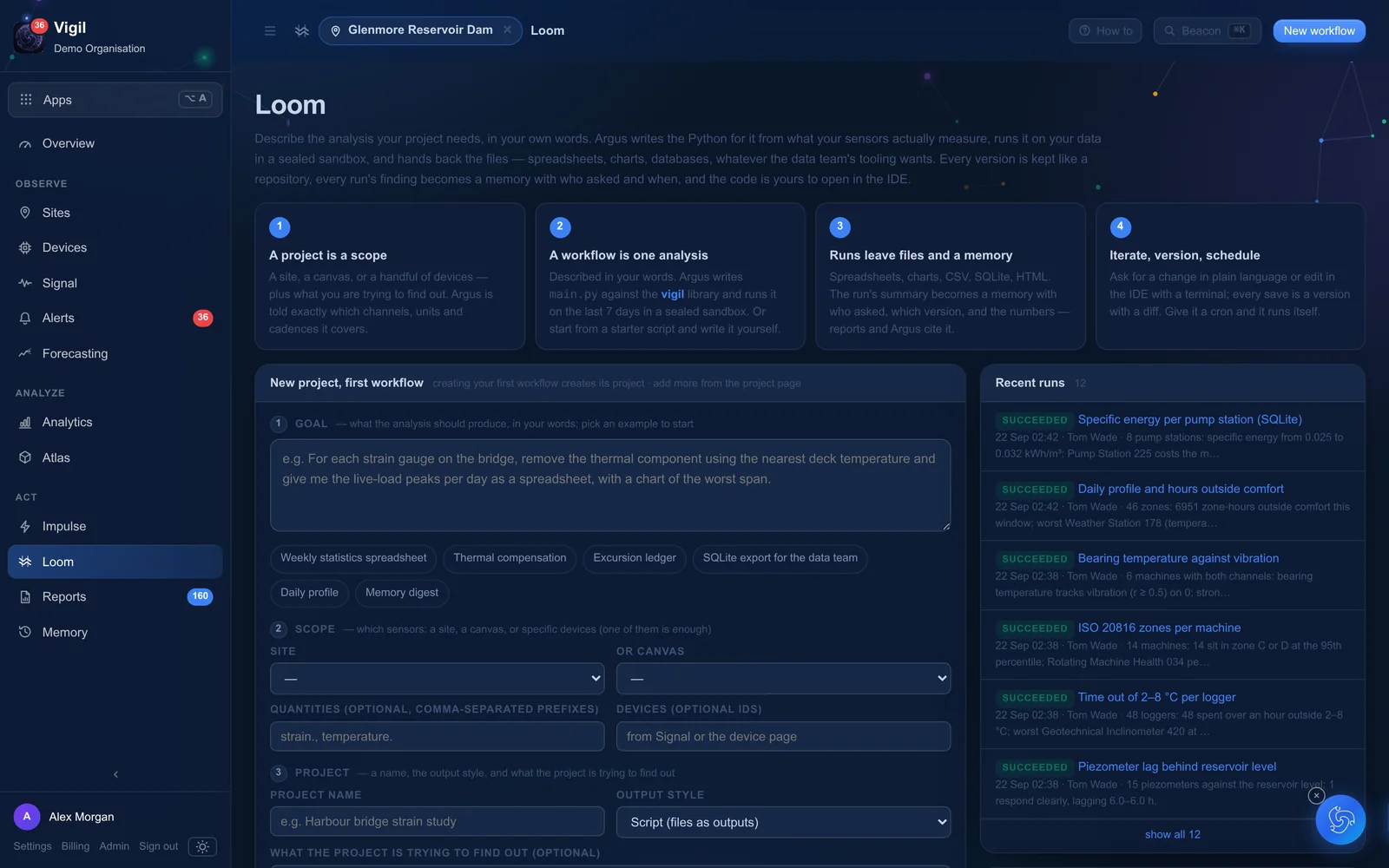Viewport: 1389px width, 868px height.
Task: Open the Beacon search box
Action: [1207, 30]
